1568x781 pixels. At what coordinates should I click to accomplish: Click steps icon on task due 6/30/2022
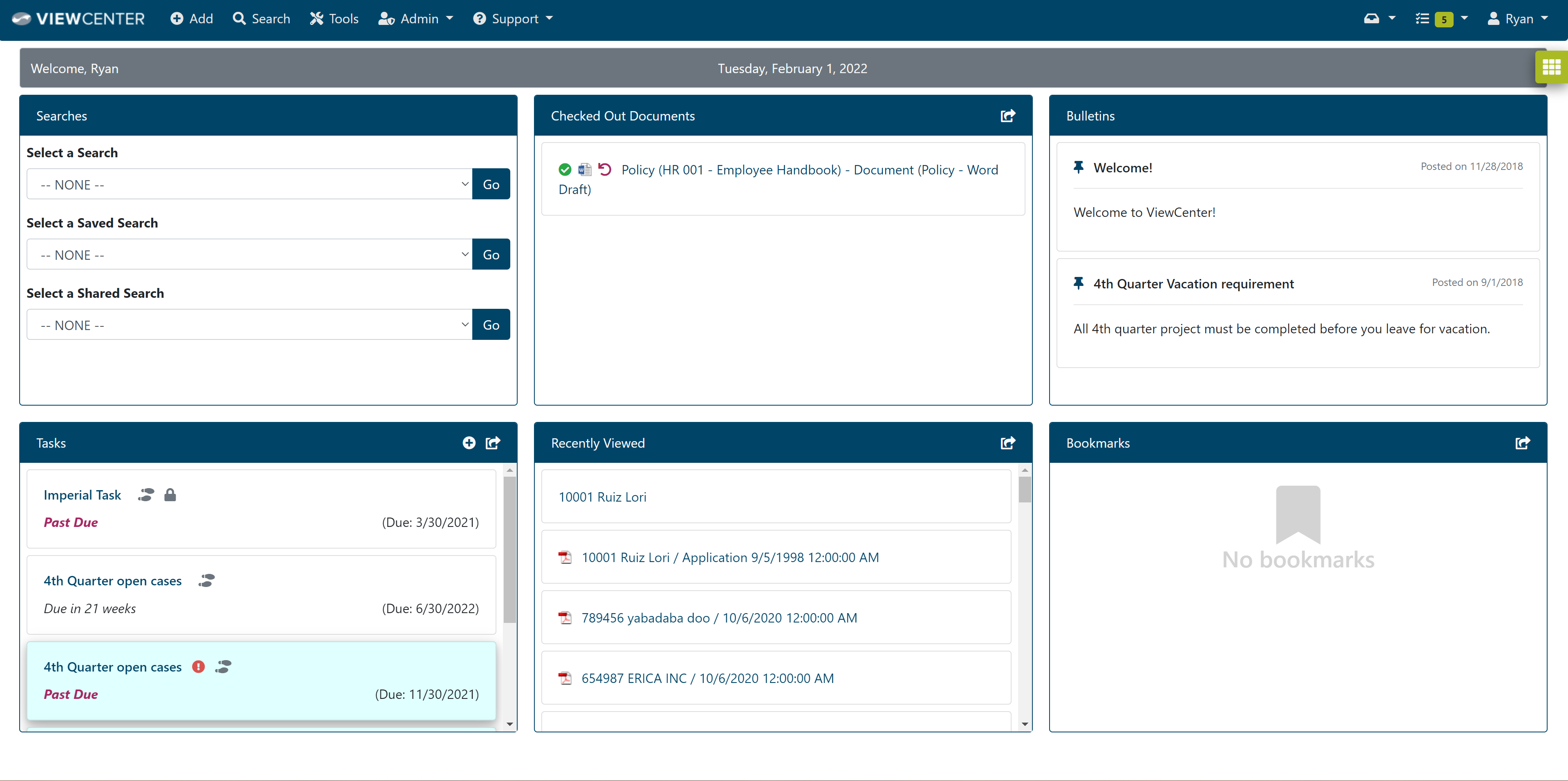[x=207, y=581]
